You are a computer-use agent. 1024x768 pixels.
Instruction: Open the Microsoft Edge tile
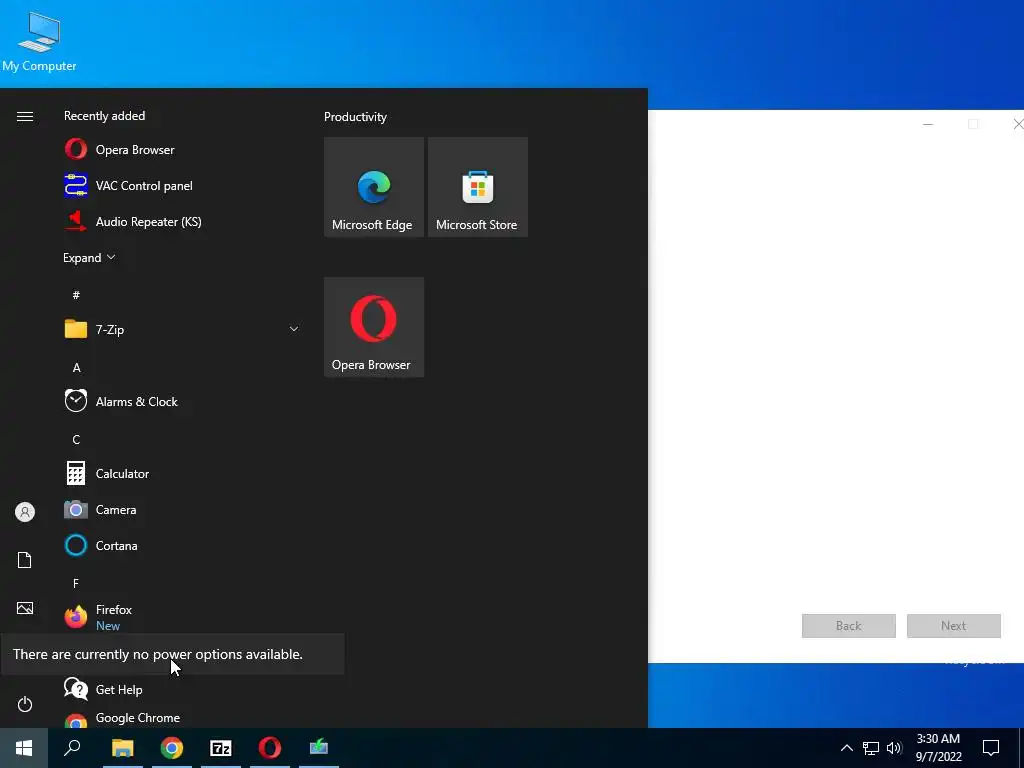[x=374, y=187]
